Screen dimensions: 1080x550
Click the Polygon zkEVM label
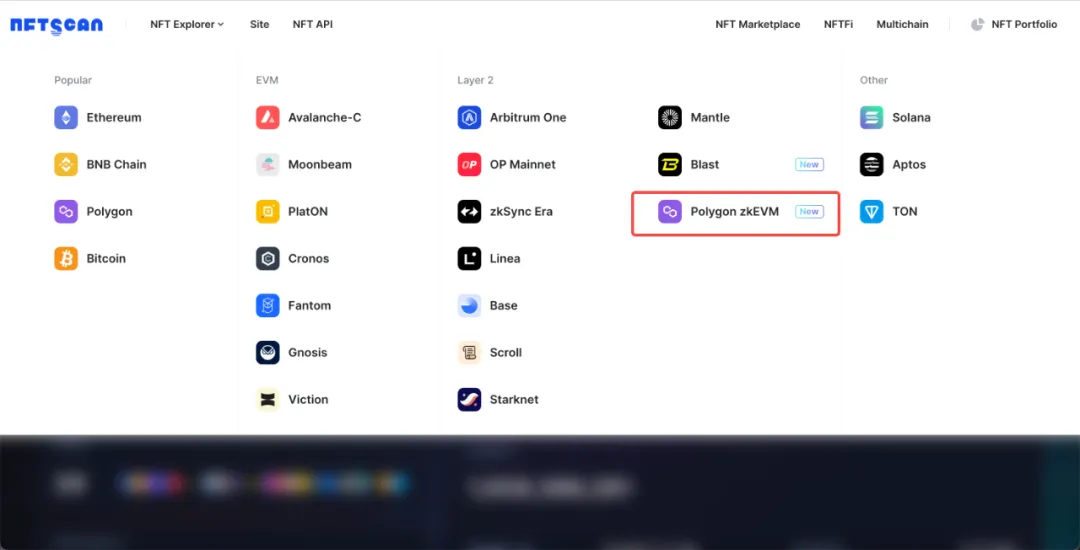735,211
